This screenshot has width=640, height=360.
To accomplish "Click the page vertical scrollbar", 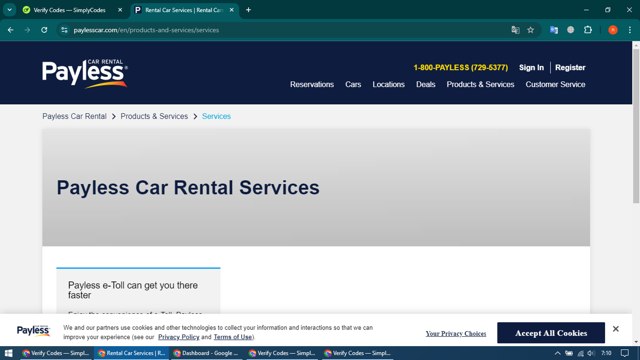I will coord(636,127).
